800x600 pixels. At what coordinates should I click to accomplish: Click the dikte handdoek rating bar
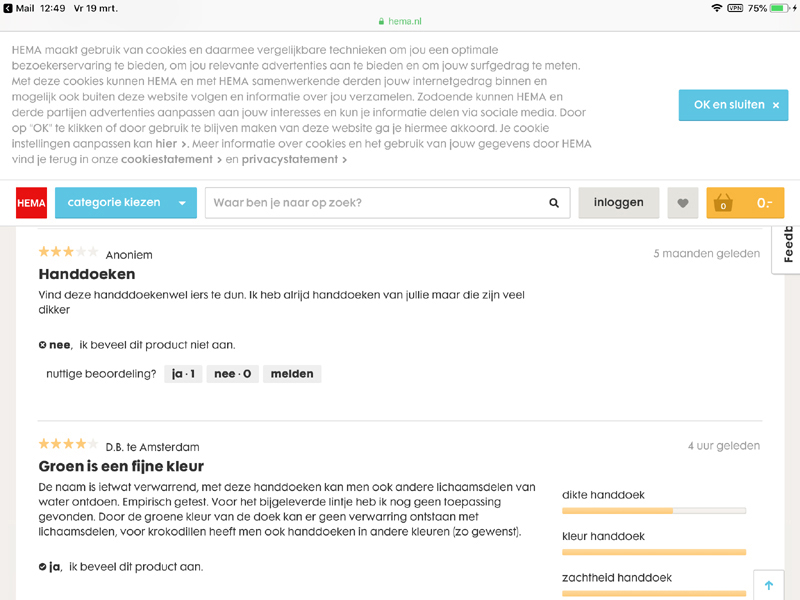(x=654, y=510)
